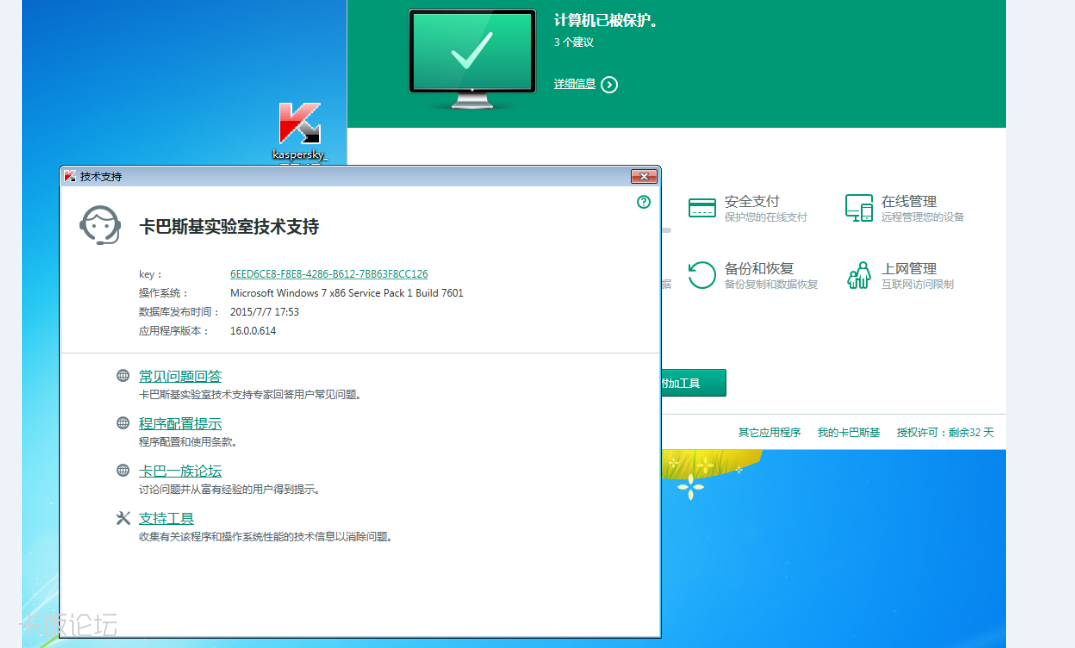Open the 安全支付 credit card icon
Image resolution: width=1075 pixels, height=648 pixels.
(x=702, y=208)
